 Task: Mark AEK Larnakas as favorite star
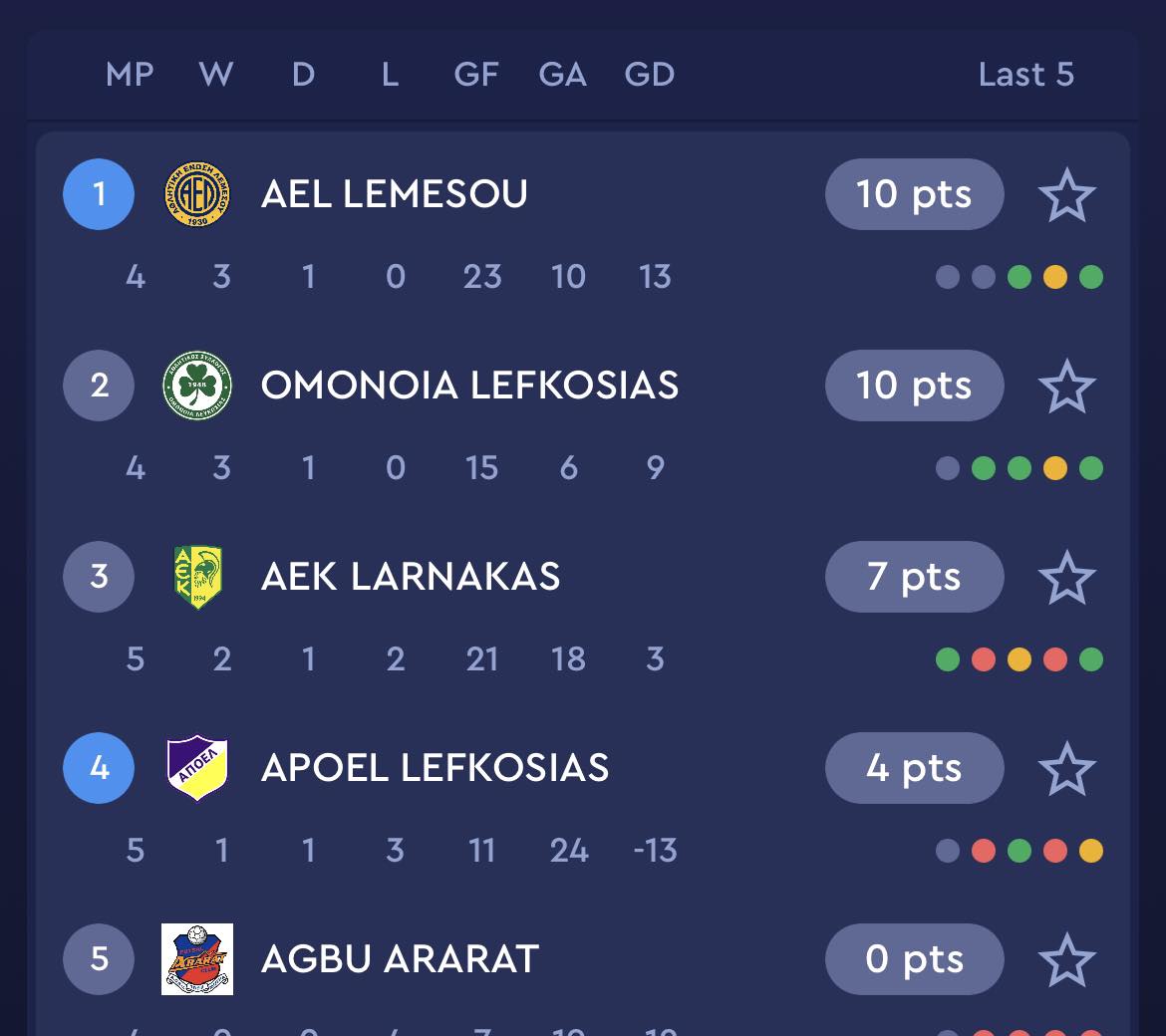click(x=1067, y=578)
